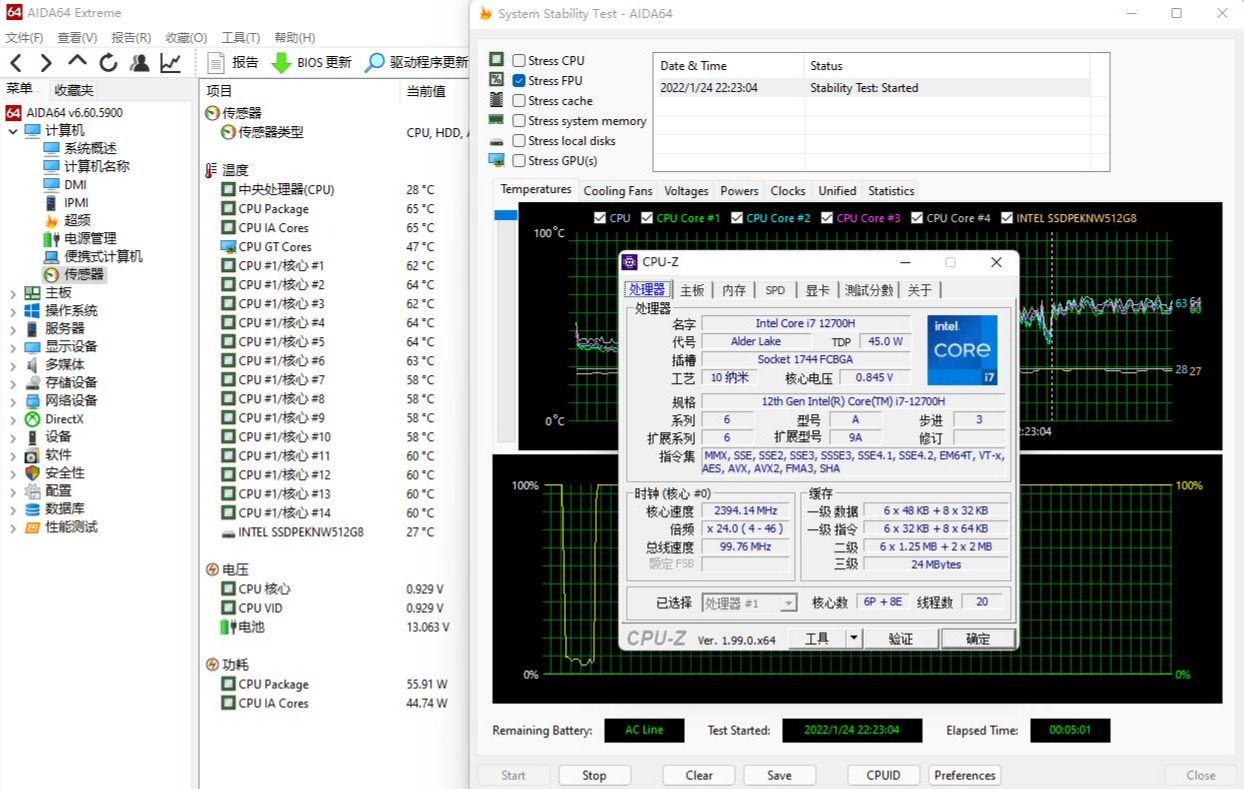Click the monitor icon beside 显示设备
The width and height of the screenshot is (1244, 789).
33,346
